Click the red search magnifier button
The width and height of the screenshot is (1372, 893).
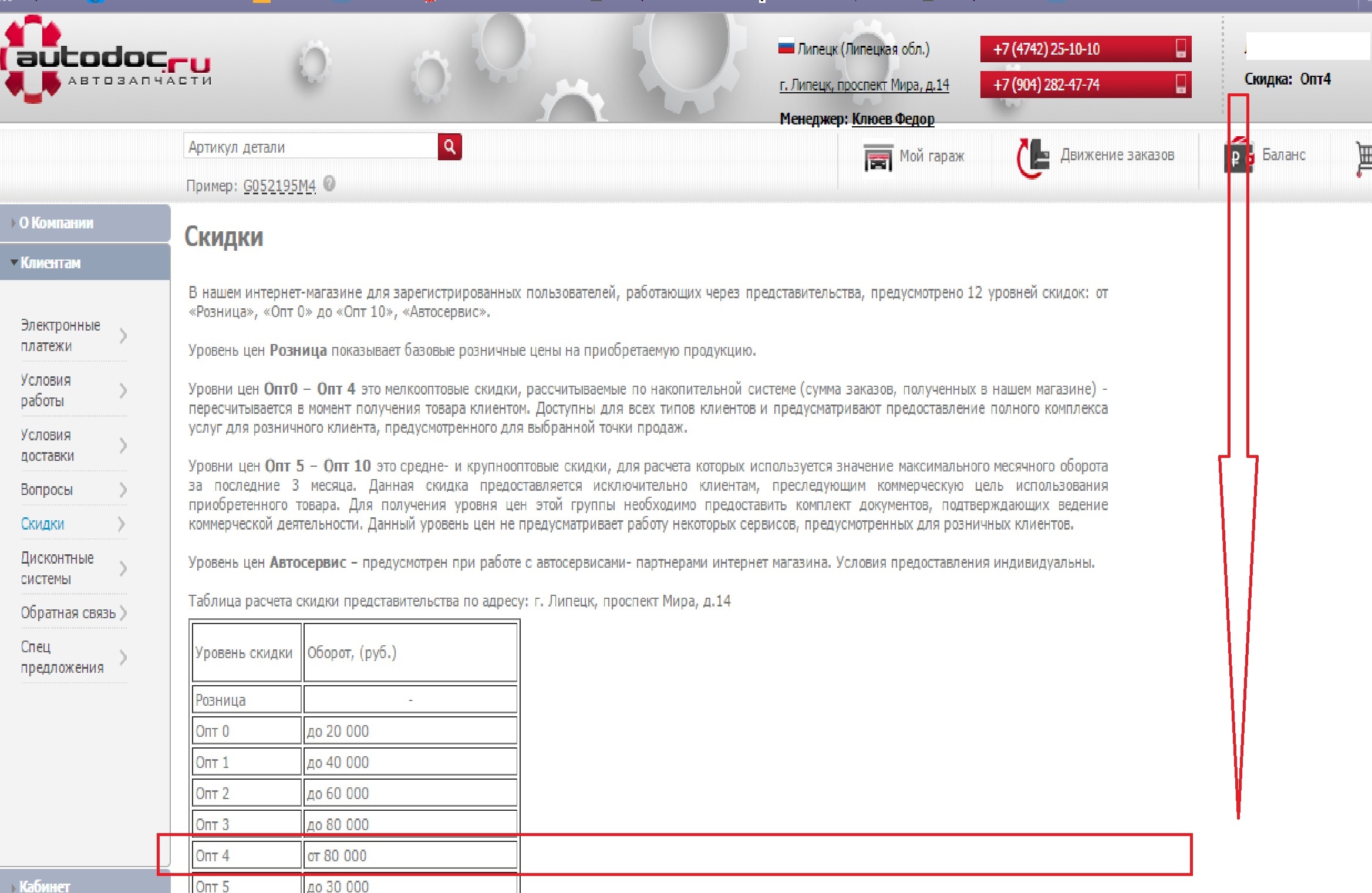[x=450, y=147]
